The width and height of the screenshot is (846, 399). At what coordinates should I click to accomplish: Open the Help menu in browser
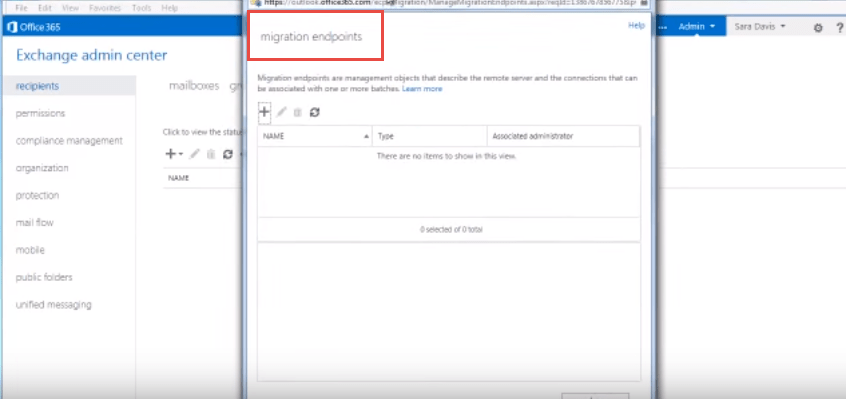click(x=169, y=8)
